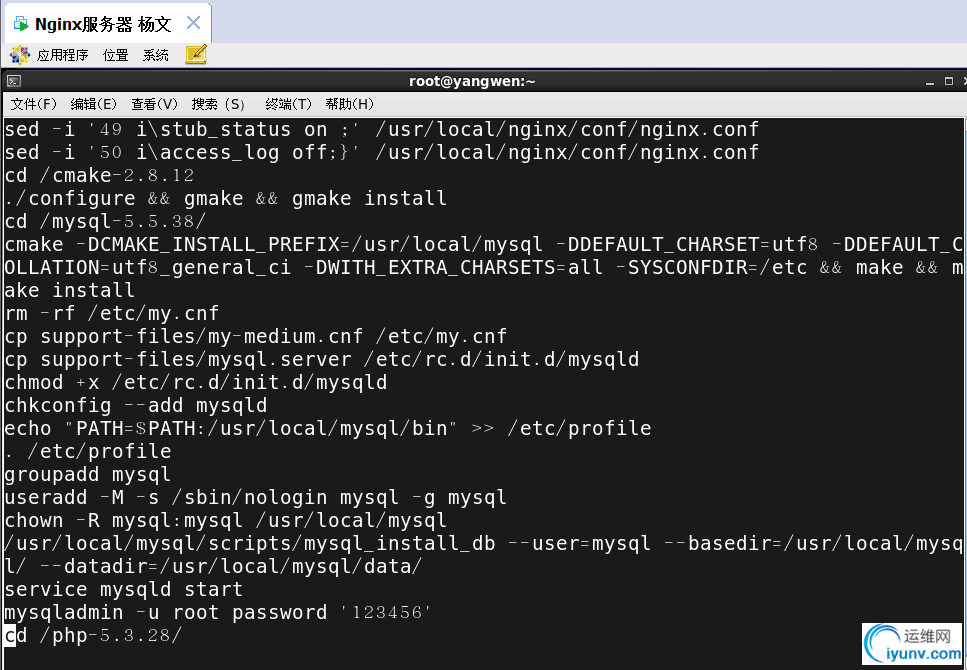The height and width of the screenshot is (670, 967).
Task: Open the 帮助(H) menu
Action: [349, 104]
